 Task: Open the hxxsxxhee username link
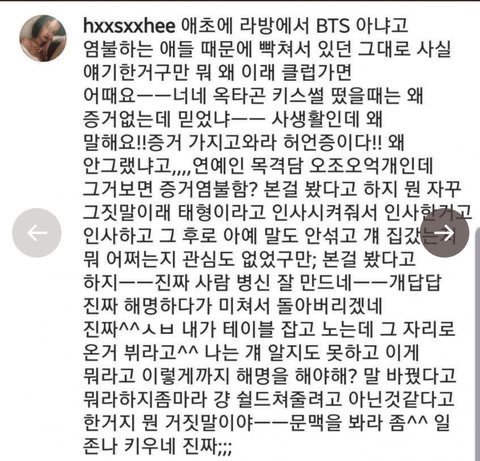129,26
